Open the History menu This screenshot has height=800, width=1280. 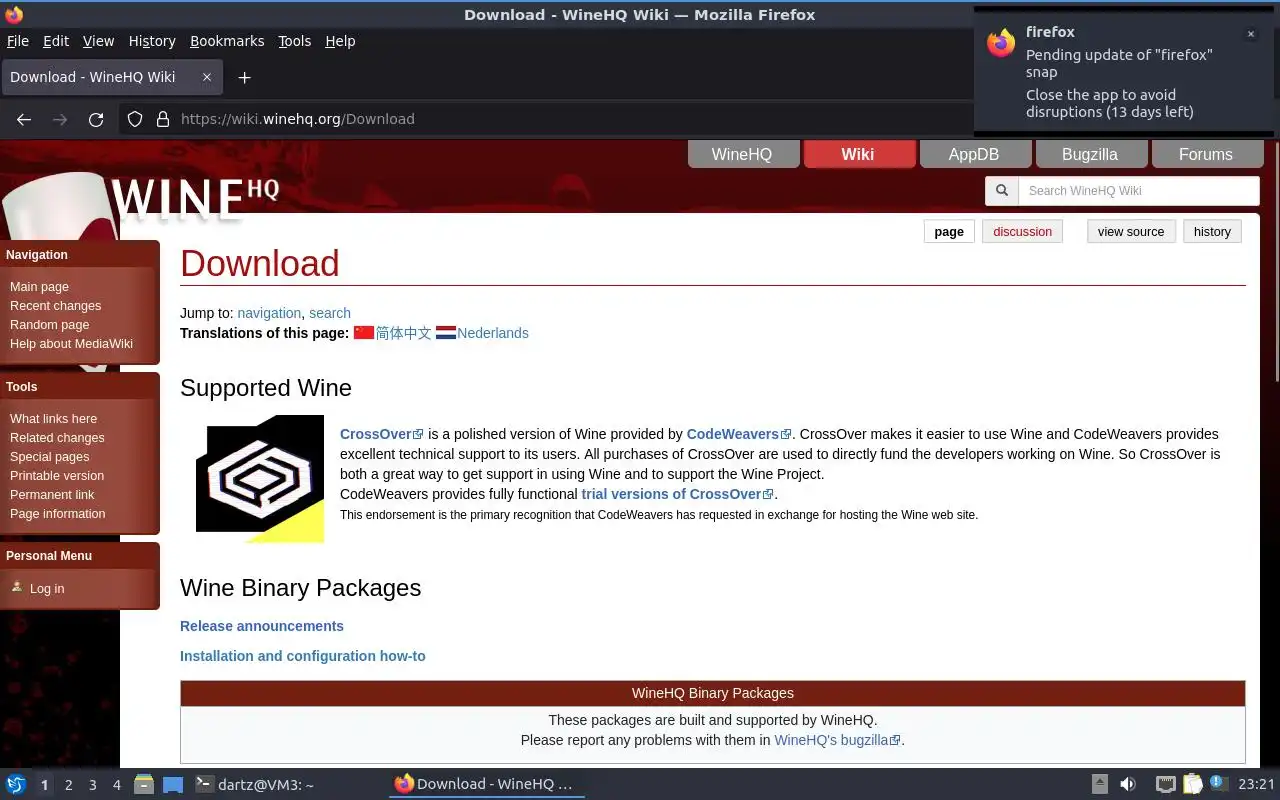152,41
